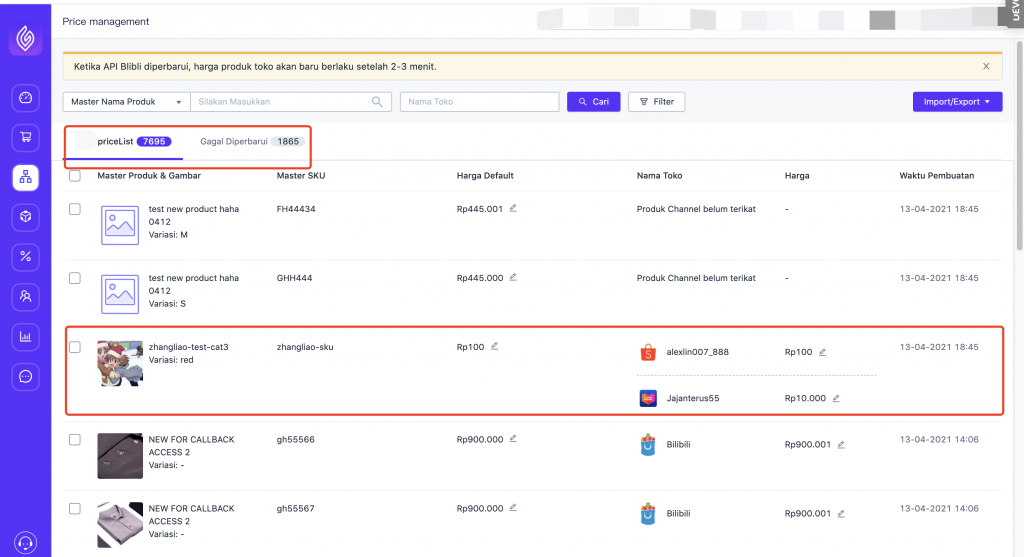Edit default price Rp445.001
This screenshot has height=557, width=1024.
(513, 208)
